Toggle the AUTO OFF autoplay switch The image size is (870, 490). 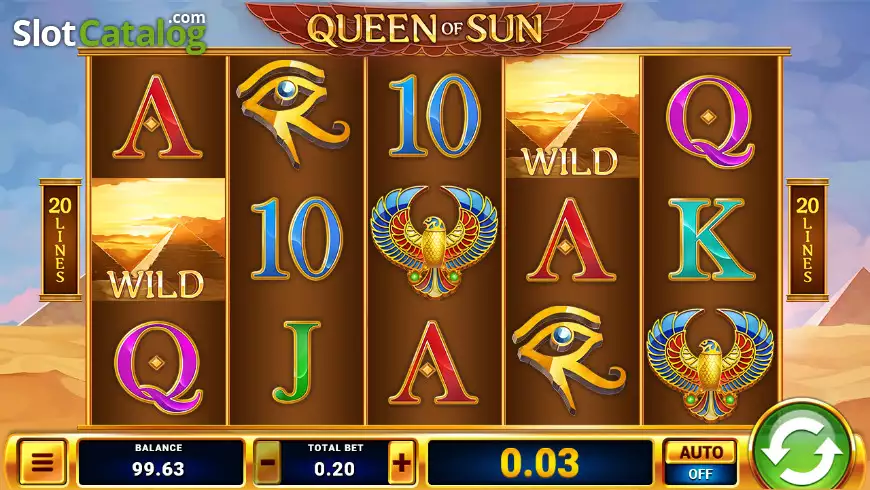point(700,462)
